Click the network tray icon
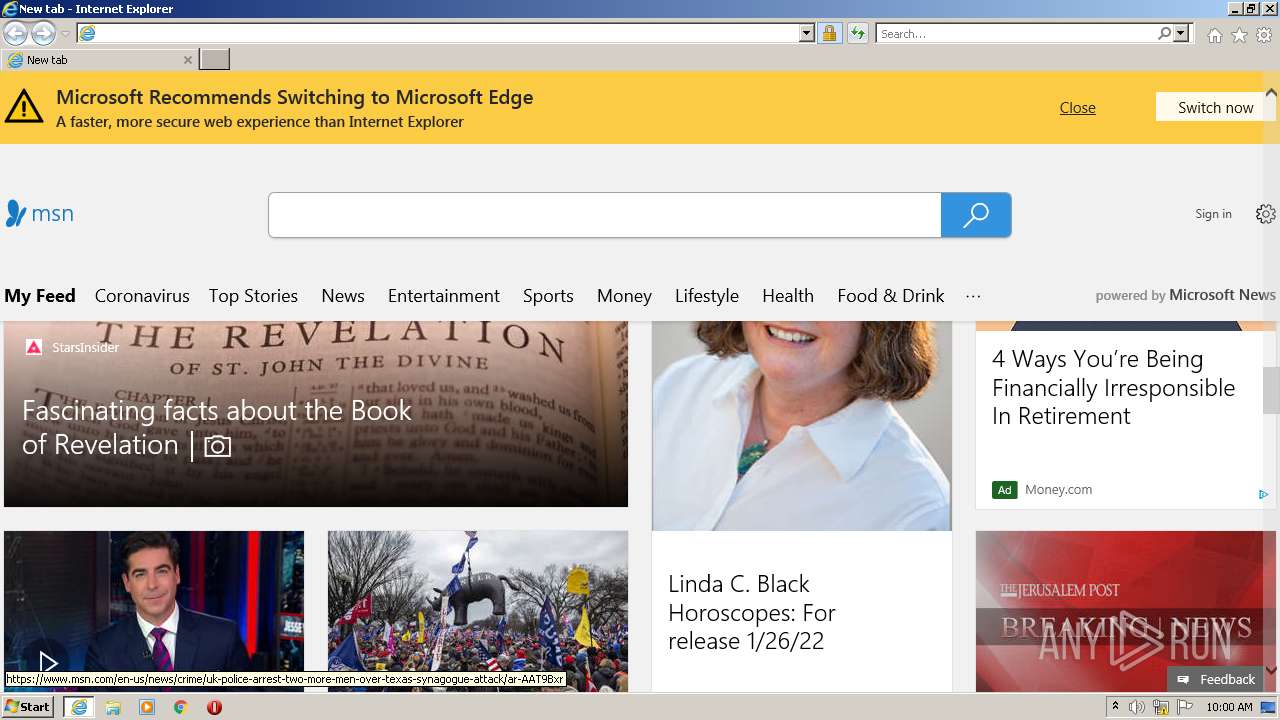1280x720 pixels. [x=1161, y=707]
